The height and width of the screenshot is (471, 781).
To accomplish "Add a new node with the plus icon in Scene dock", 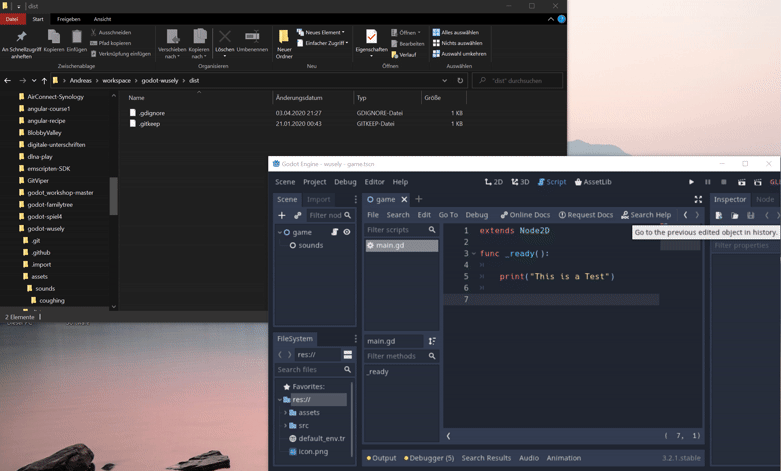I will click(282, 215).
